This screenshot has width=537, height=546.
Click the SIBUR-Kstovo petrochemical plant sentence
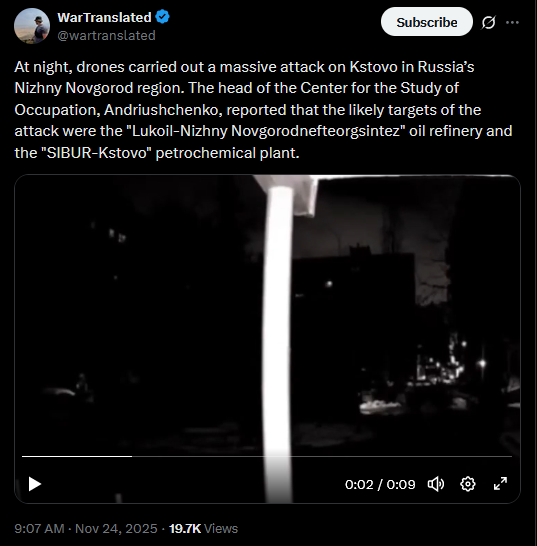click(x=157, y=153)
